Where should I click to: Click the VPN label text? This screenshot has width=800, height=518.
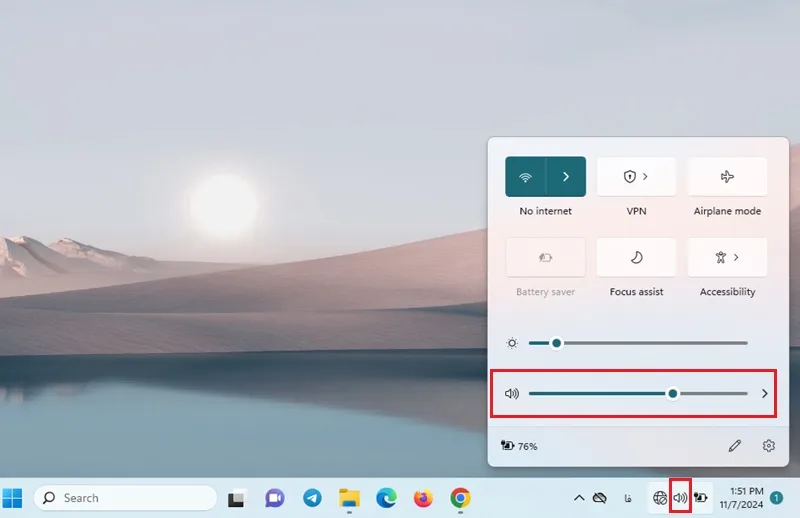click(636, 211)
